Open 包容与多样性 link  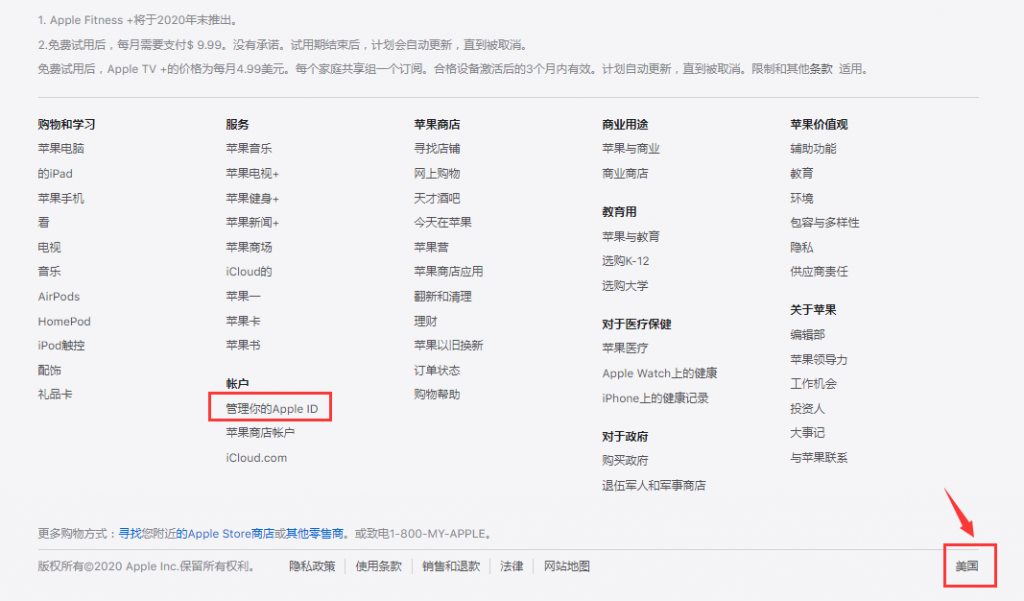coord(825,223)
